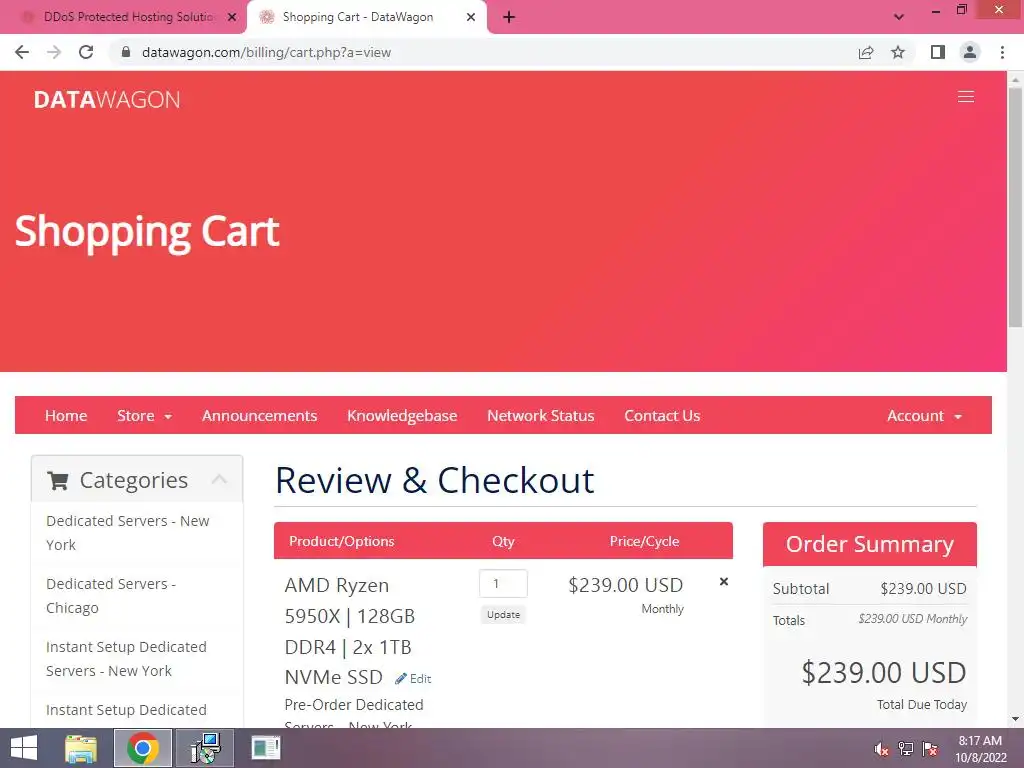Click the Edit pencil for AMD Ryzen
Image resolution: width=1024 pixels, height=768 pixels.
coord(413,679)
